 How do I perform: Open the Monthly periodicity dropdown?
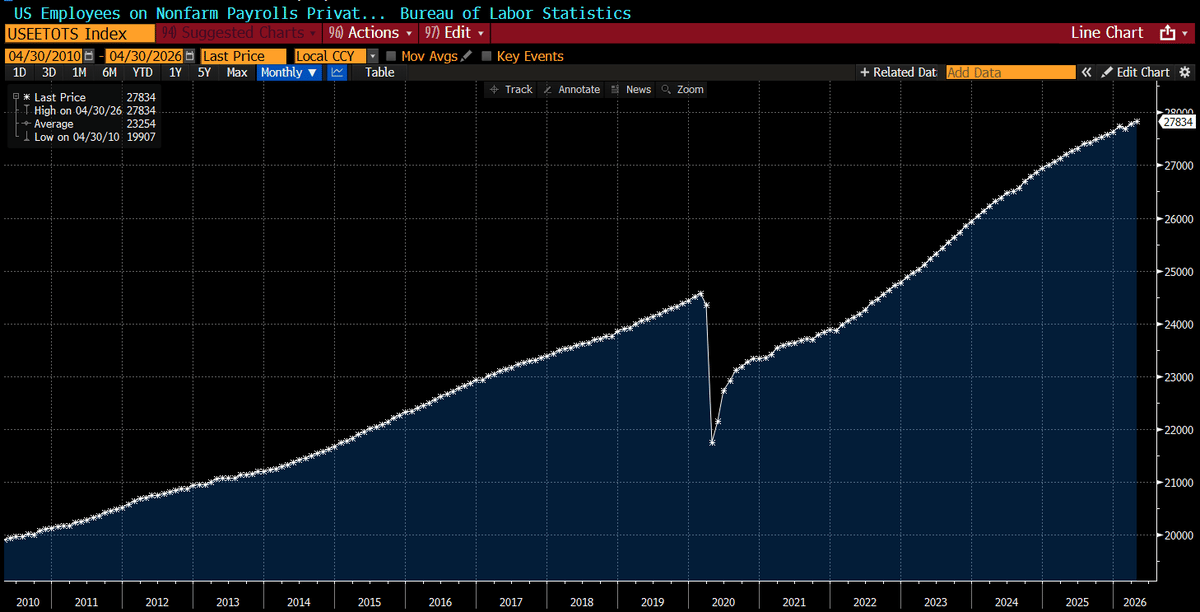pyautogui.click(x=290, y=72)
